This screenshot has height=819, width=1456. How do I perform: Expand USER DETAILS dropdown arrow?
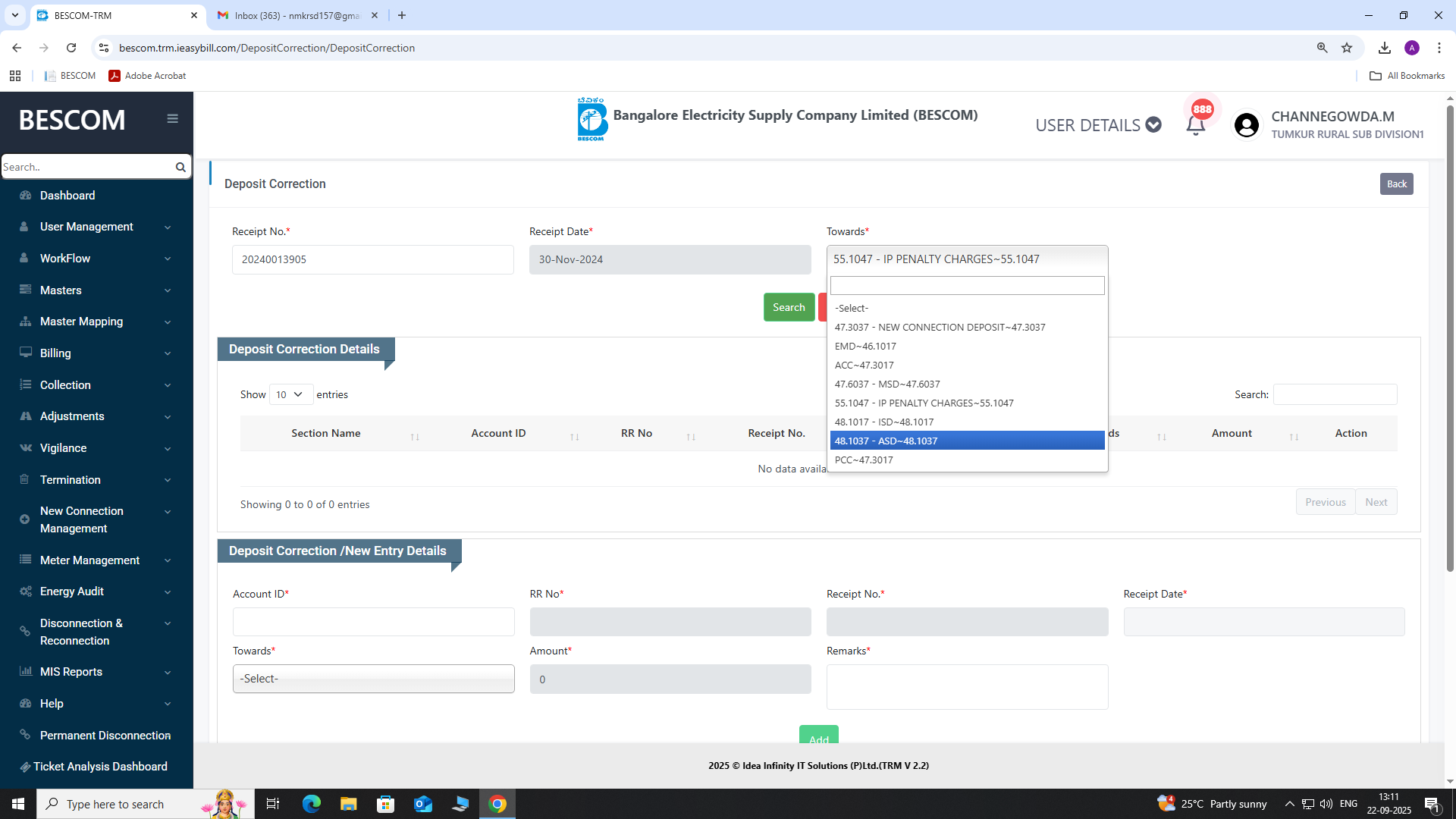[x=1153, y=125]
